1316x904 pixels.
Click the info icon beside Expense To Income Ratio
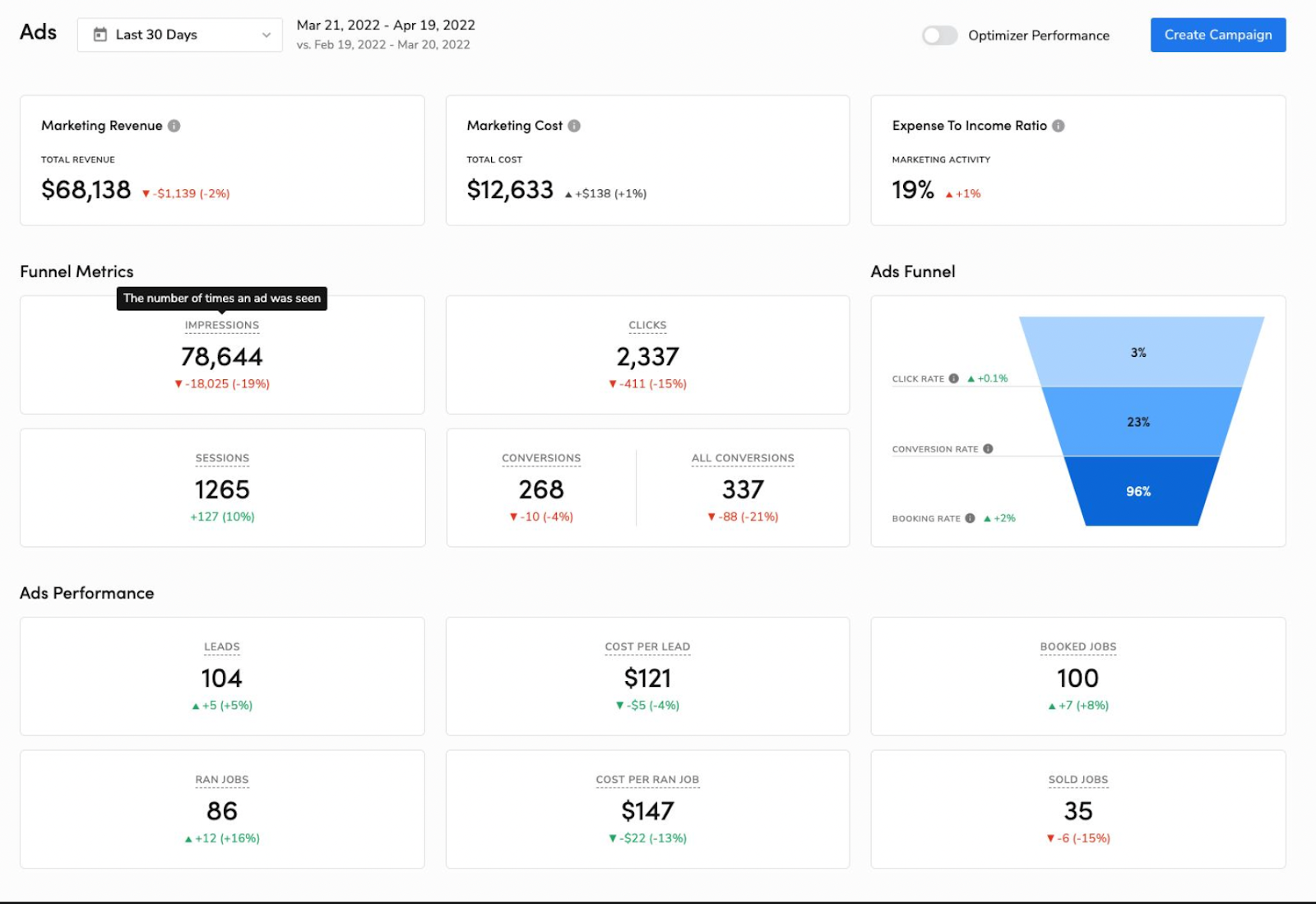click(1059, 126)
